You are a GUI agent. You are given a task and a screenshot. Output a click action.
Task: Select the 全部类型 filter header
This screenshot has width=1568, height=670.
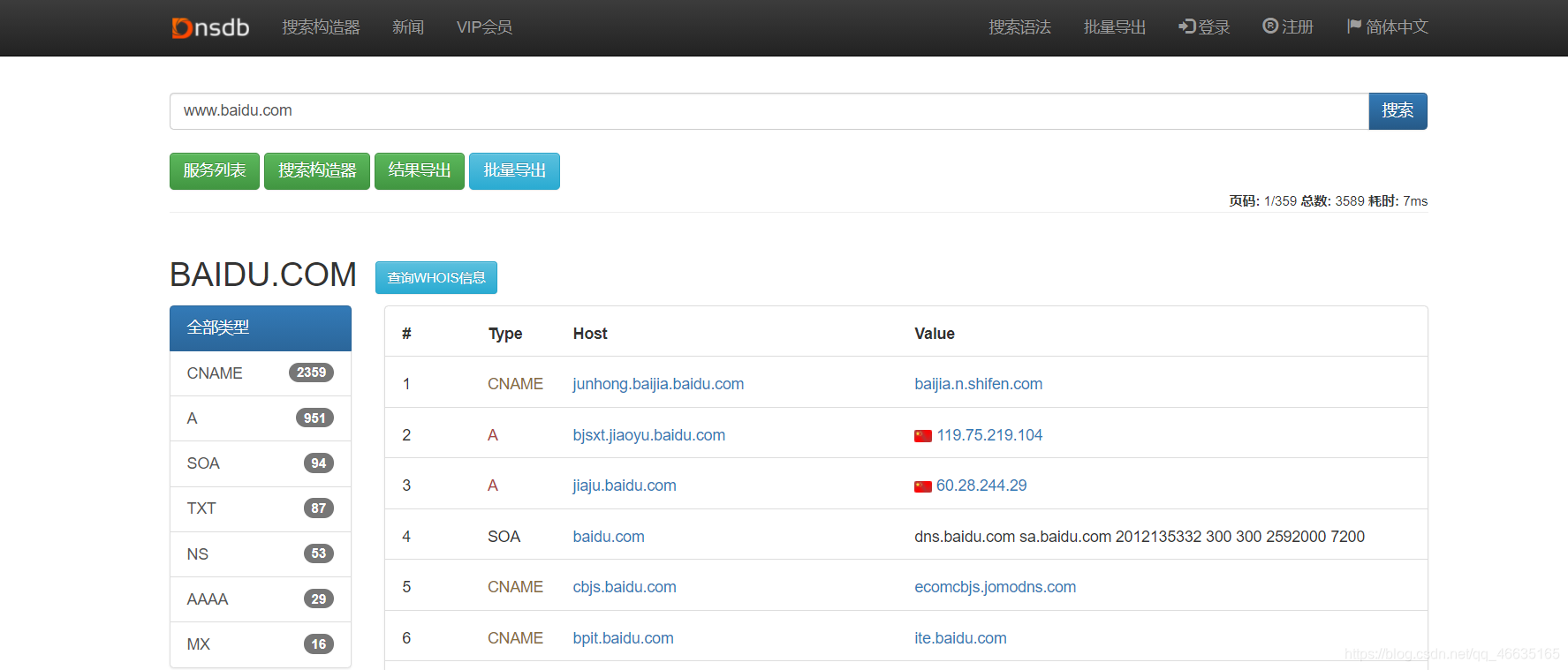pos(261,328)
